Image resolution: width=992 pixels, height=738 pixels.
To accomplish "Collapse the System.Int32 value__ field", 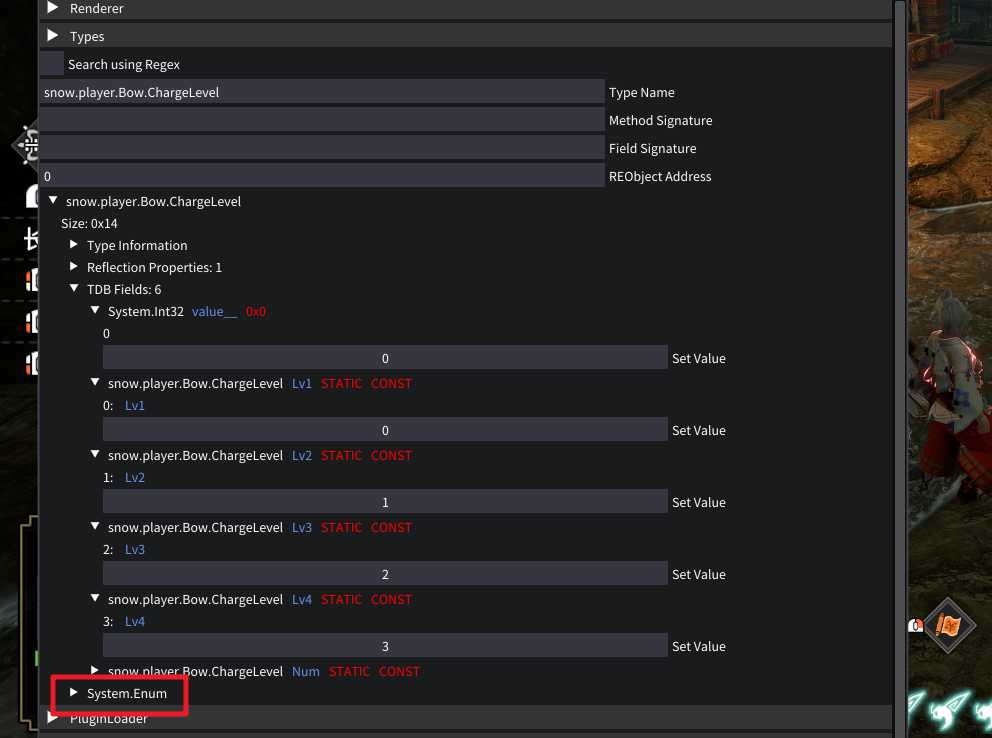I will pyautogui.click(x=95, y=311).
